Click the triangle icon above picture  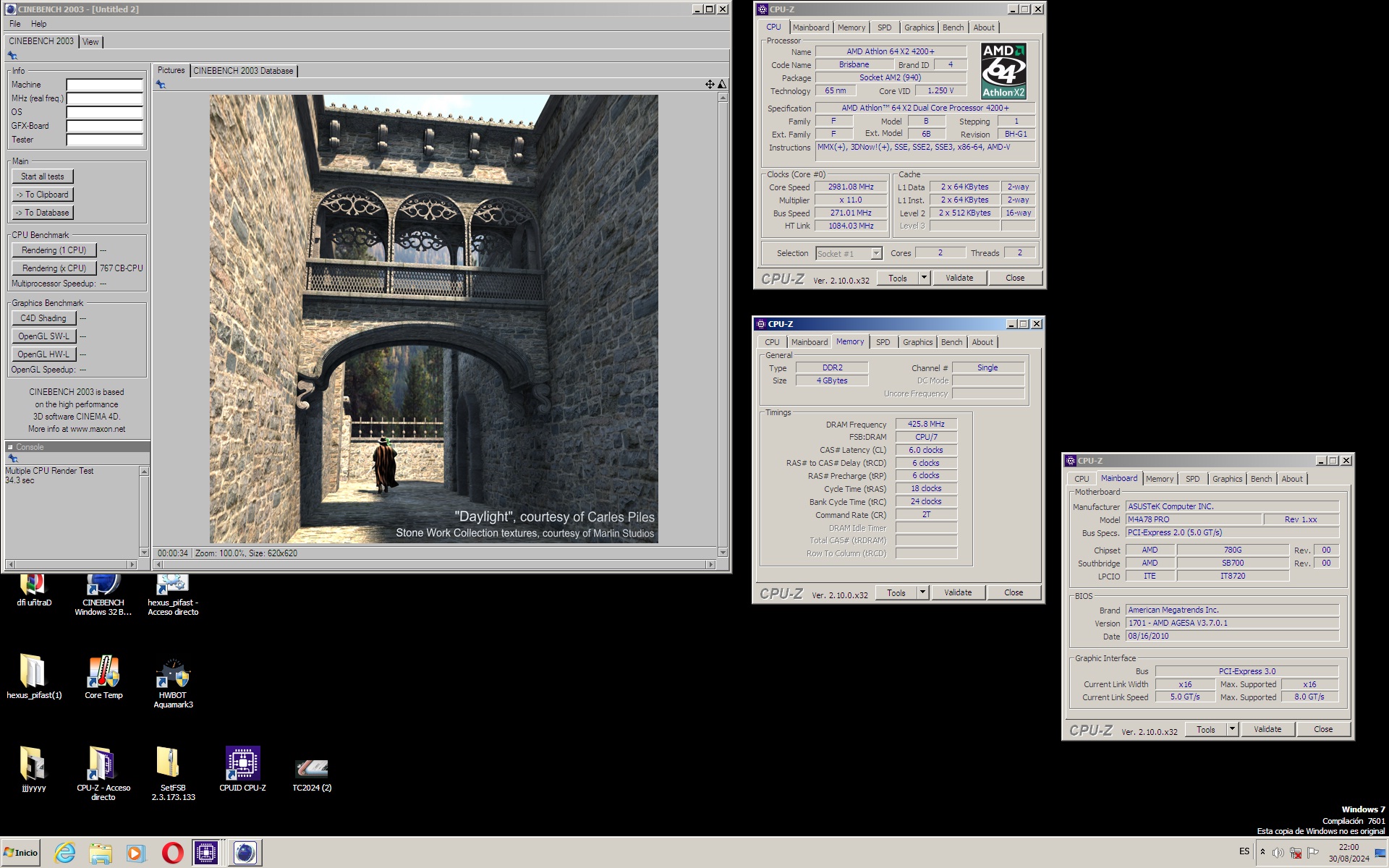[x=722, y=85]
